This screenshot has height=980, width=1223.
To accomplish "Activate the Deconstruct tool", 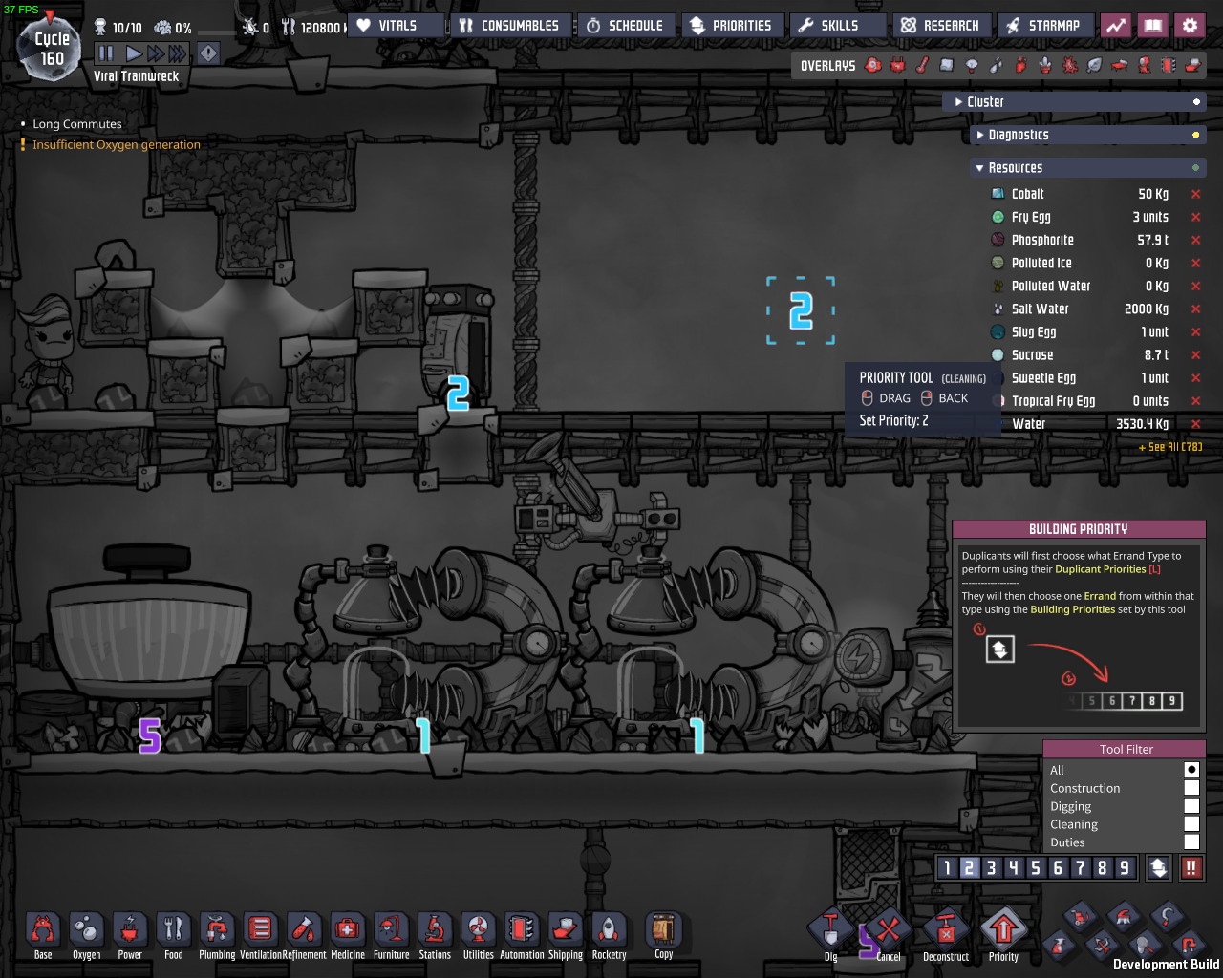I will tap(946, 931).
